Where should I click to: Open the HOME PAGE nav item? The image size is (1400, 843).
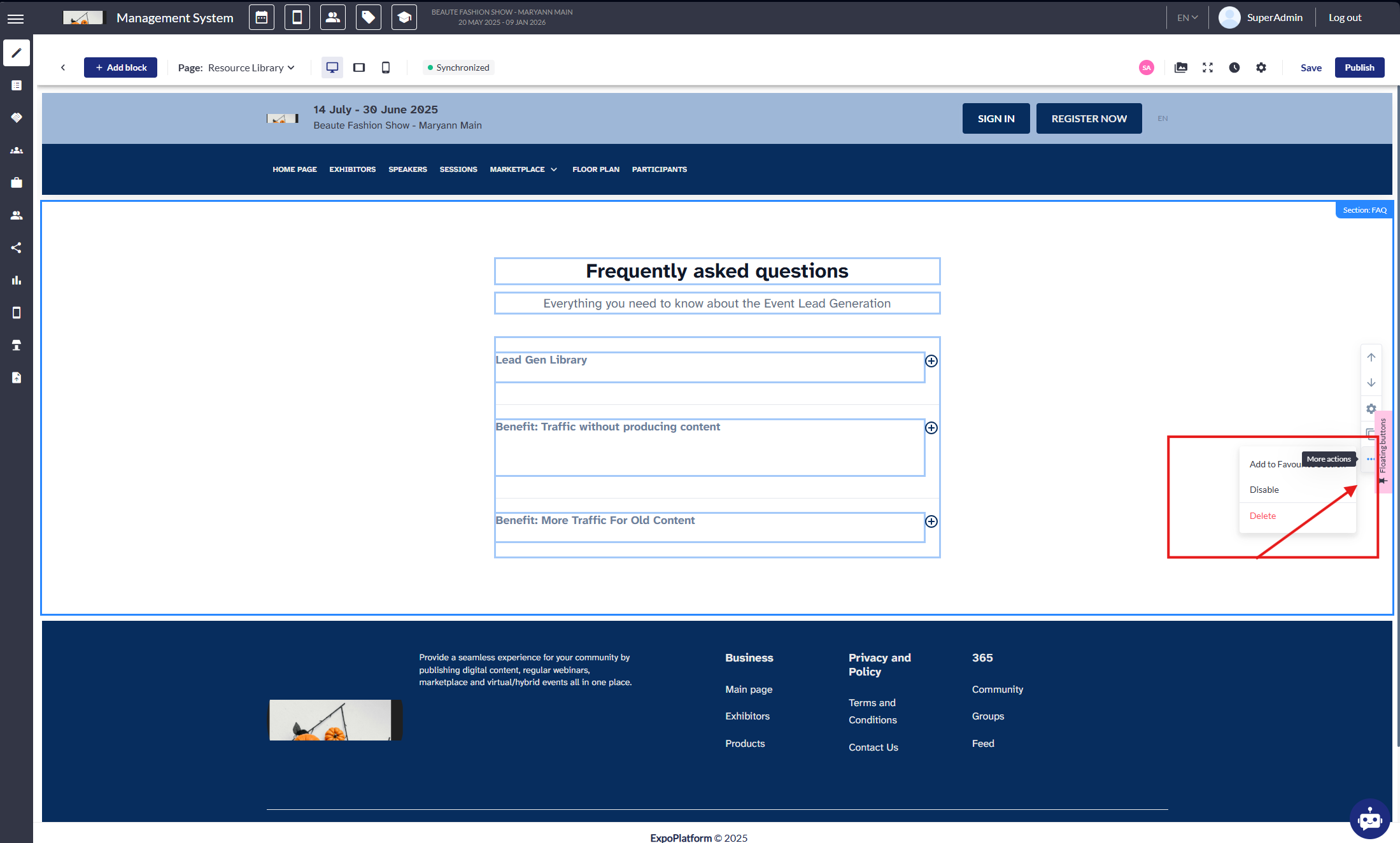click(x=295, y=169)
